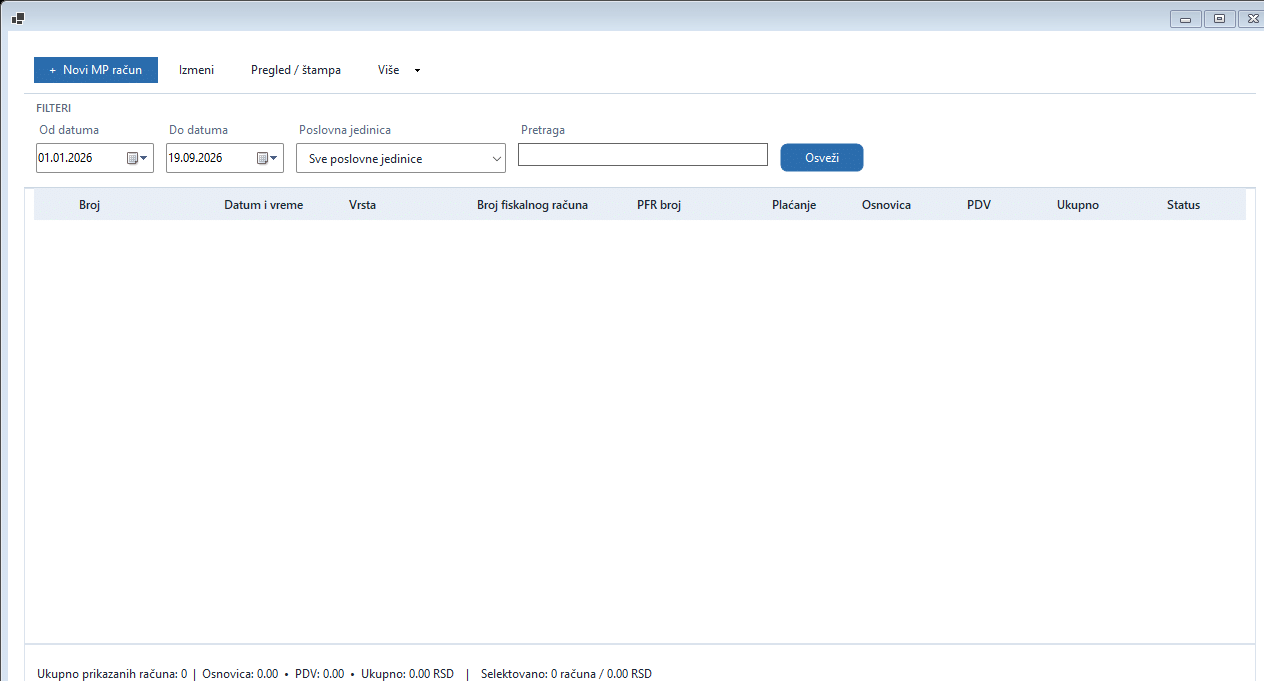
Task: Click the Selektovano status bar text
Action: click(x=566, y=674)
